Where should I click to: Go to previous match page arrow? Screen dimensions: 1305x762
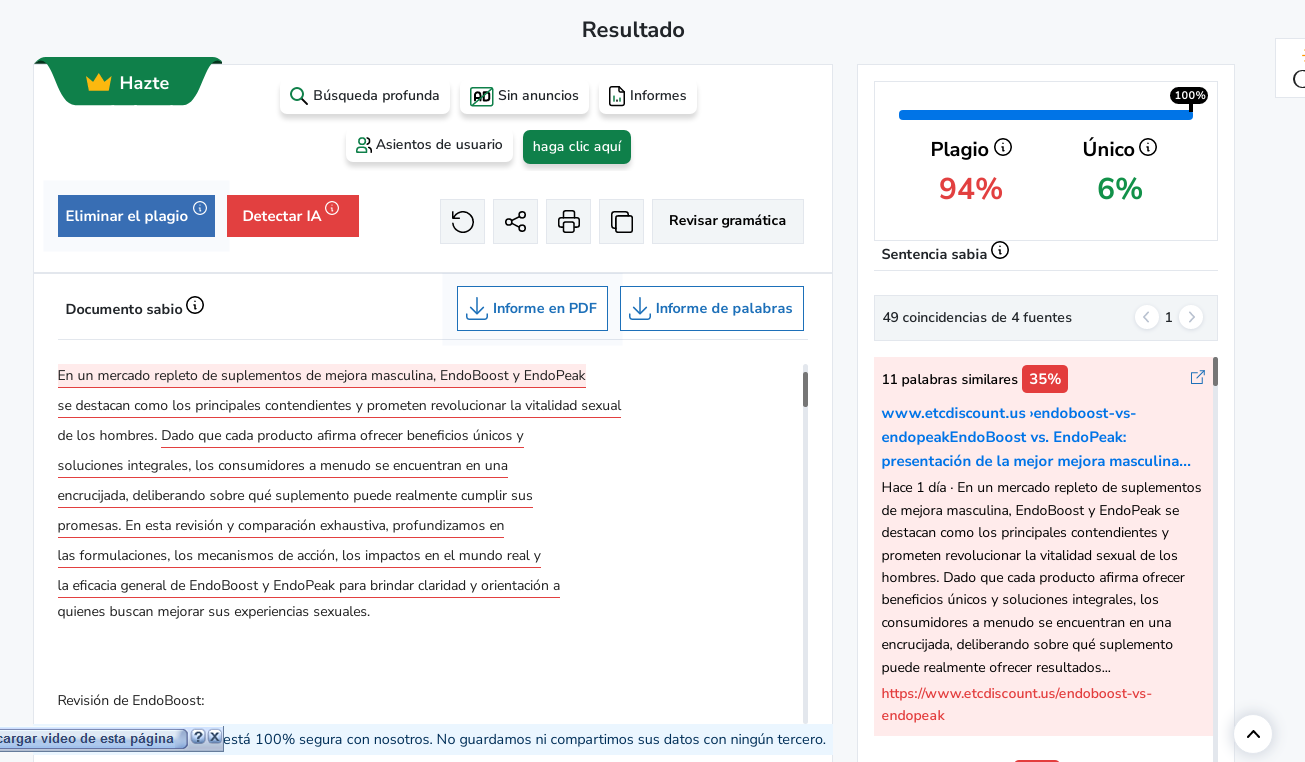[1147, 317]
